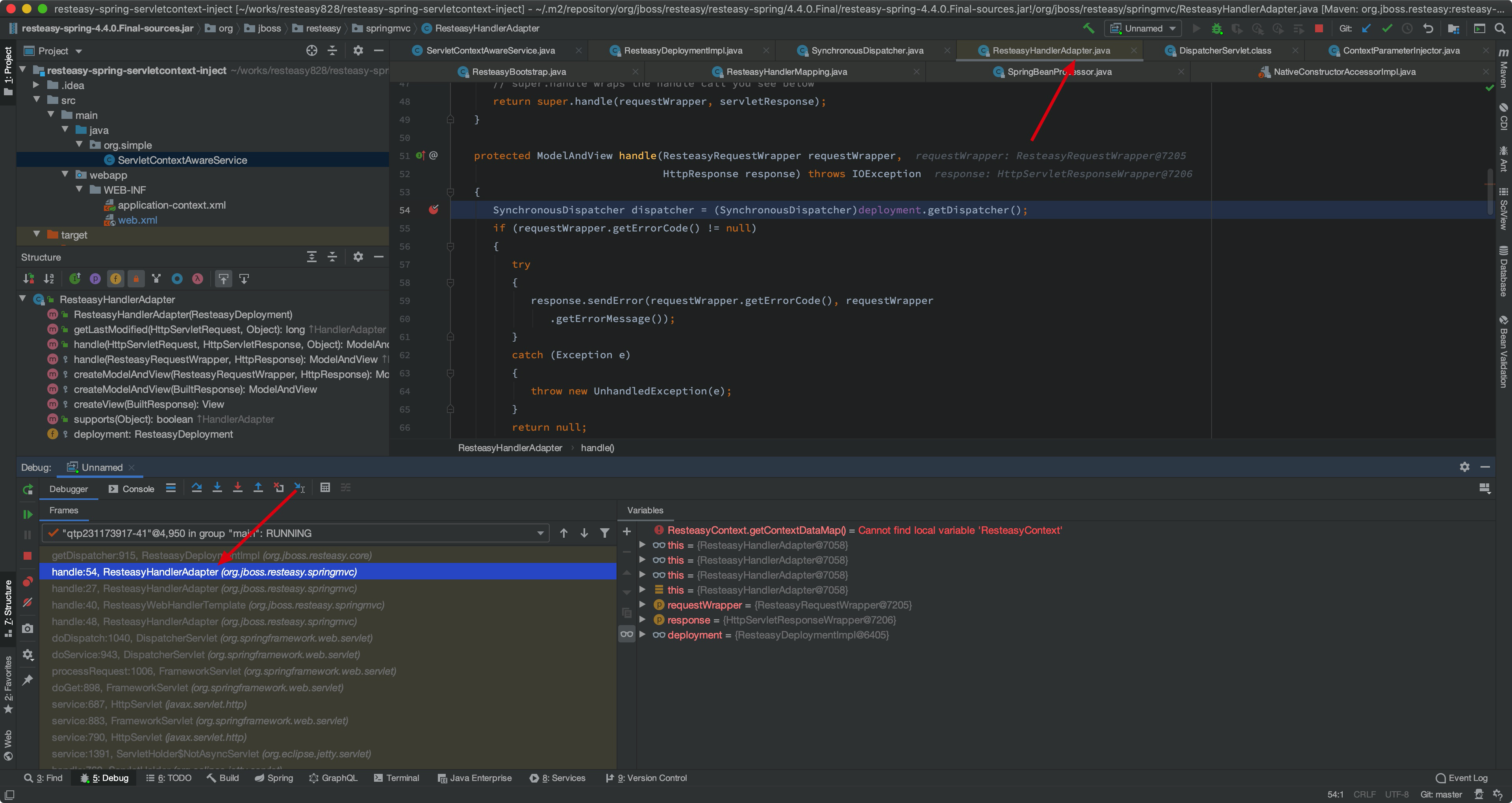Toggle Mute Breakpoints in the debug sidebar

[28, 603]
